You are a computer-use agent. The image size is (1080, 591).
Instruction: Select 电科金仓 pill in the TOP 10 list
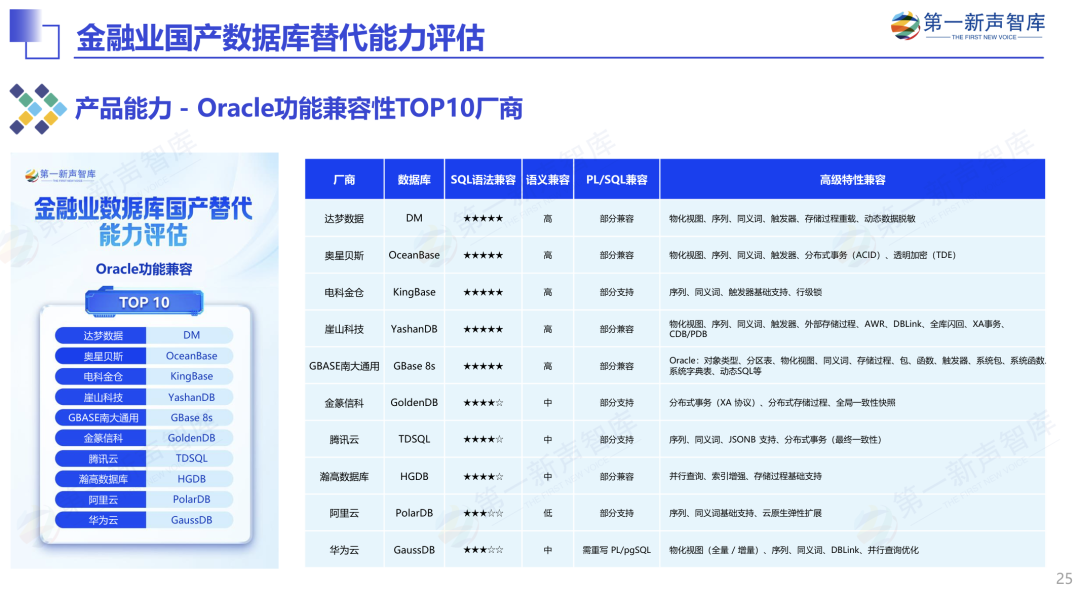101,376
